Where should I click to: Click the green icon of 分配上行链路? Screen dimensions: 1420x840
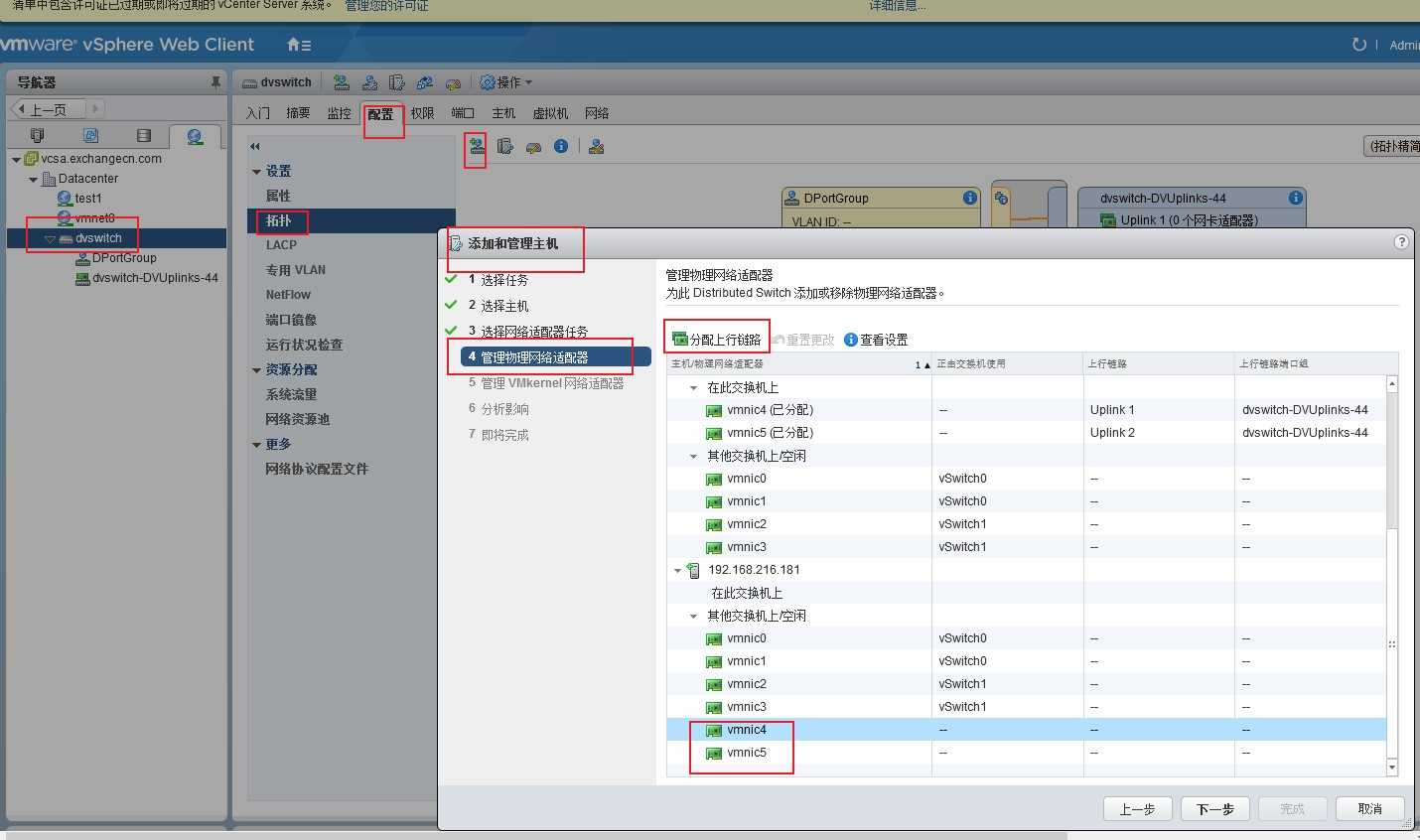tap(679, 340)
